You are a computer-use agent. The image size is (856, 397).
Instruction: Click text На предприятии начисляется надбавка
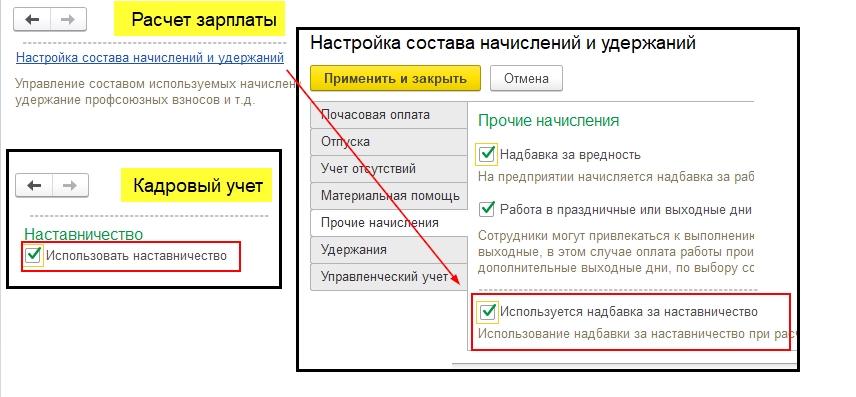point(615,177)
